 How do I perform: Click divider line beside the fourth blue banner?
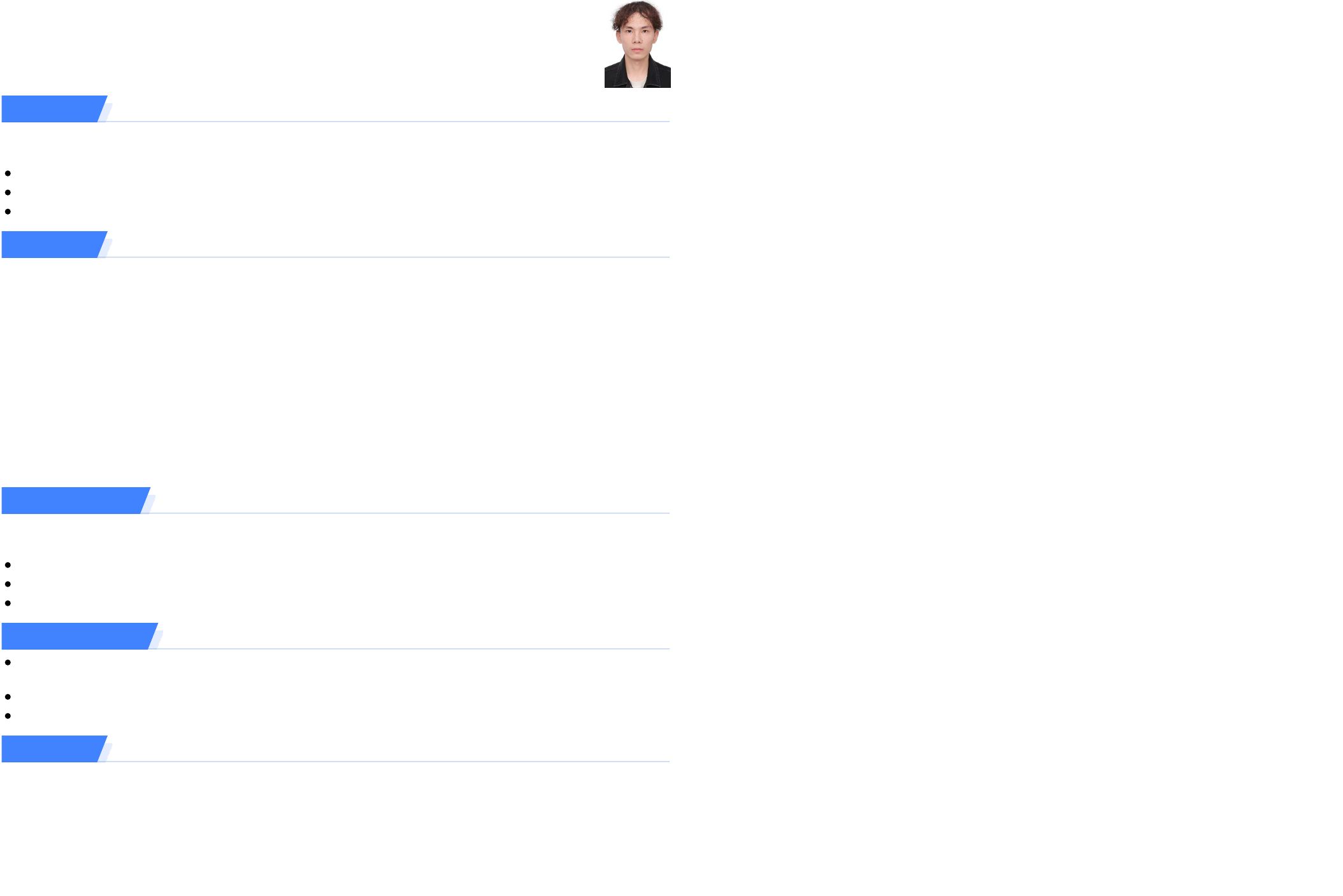pyautogui.click(x=414, y=648)
